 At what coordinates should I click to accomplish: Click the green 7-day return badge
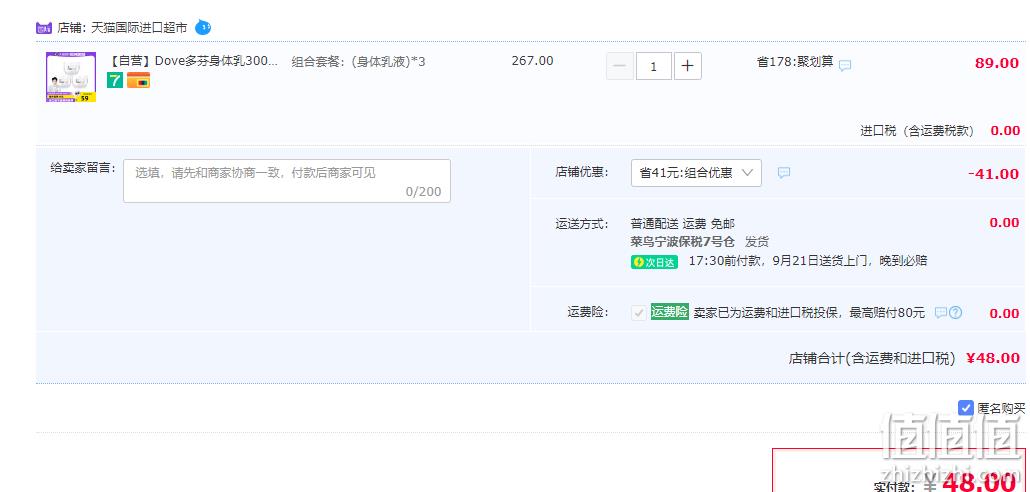coord(115,80)
